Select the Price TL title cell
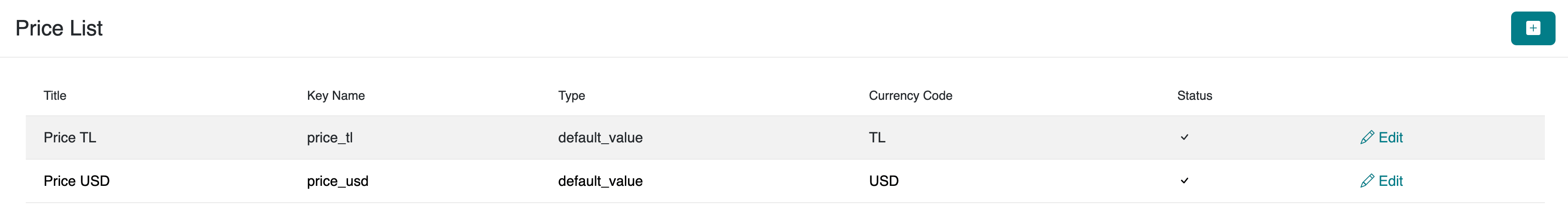The width and height of the screenshot is (1568, 220). click(69, 137)
